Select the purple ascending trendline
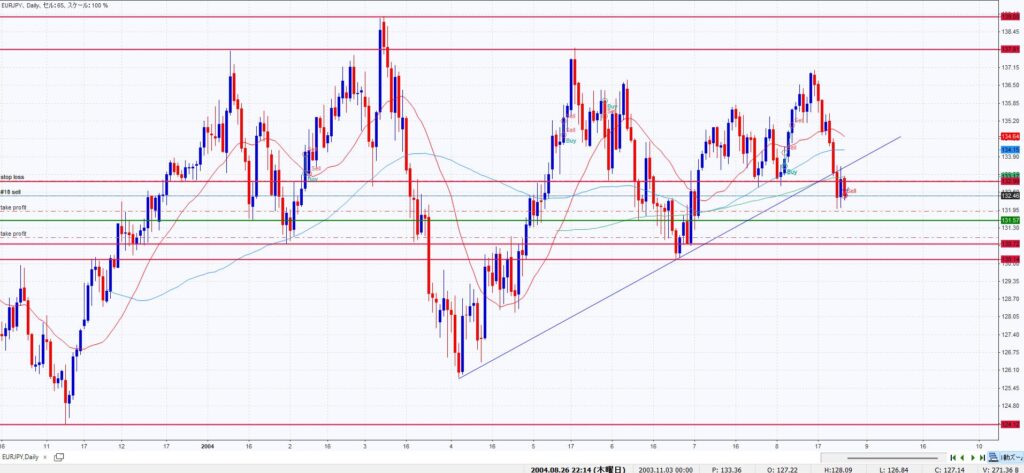Viewport: 1024px width, 473px height. pyautogui.click(x=600, y=300)
